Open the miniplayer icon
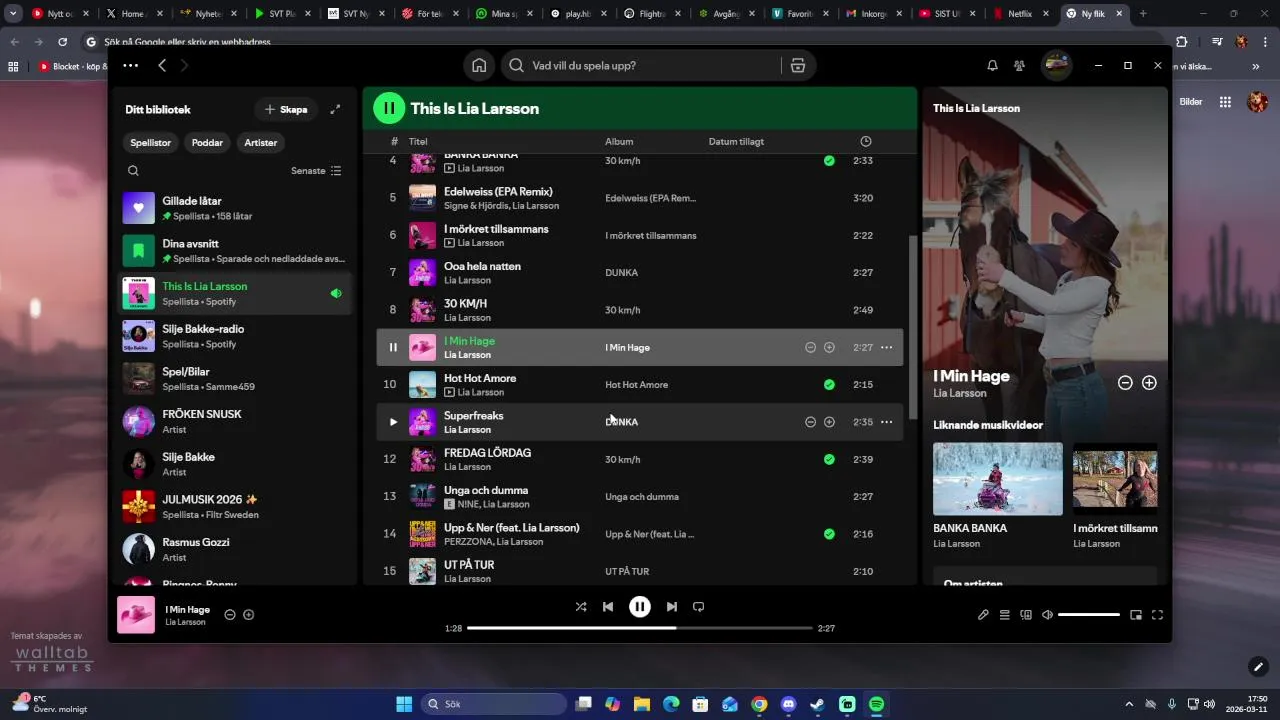This screenshot has height=720, width=1280. coord(1136,615)
